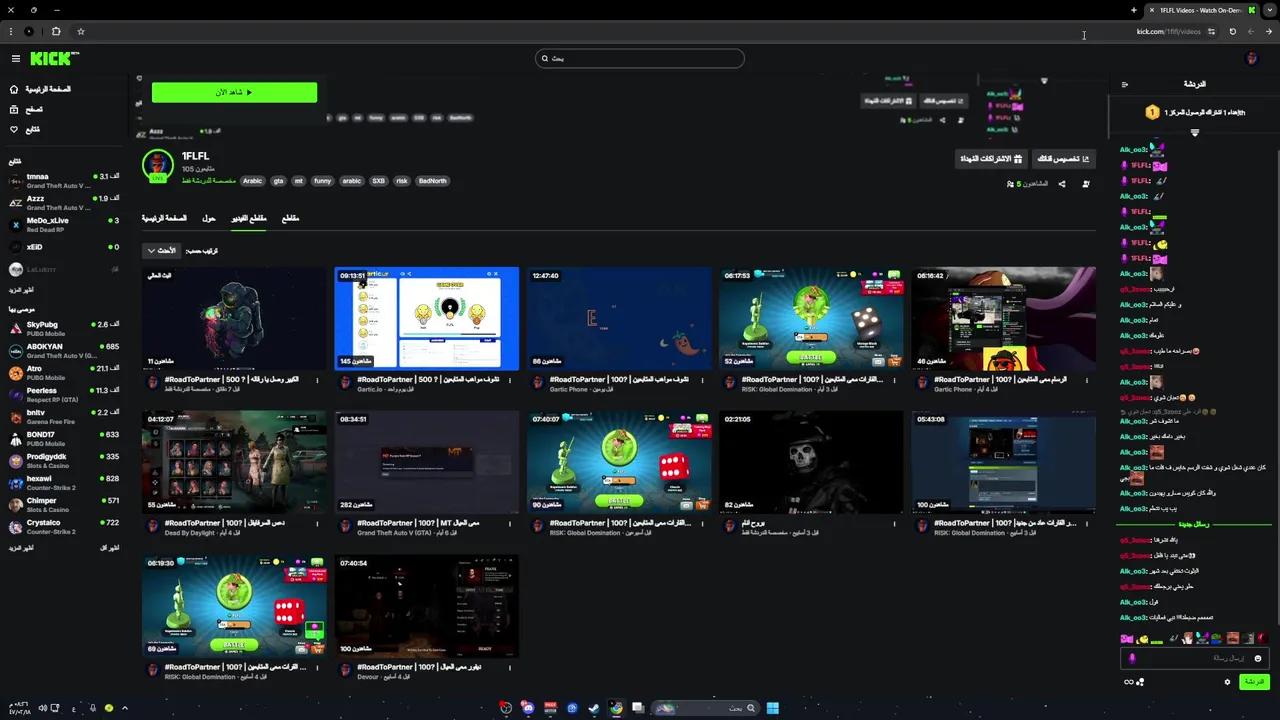Open Steam from taskbar

coord(594,708)
